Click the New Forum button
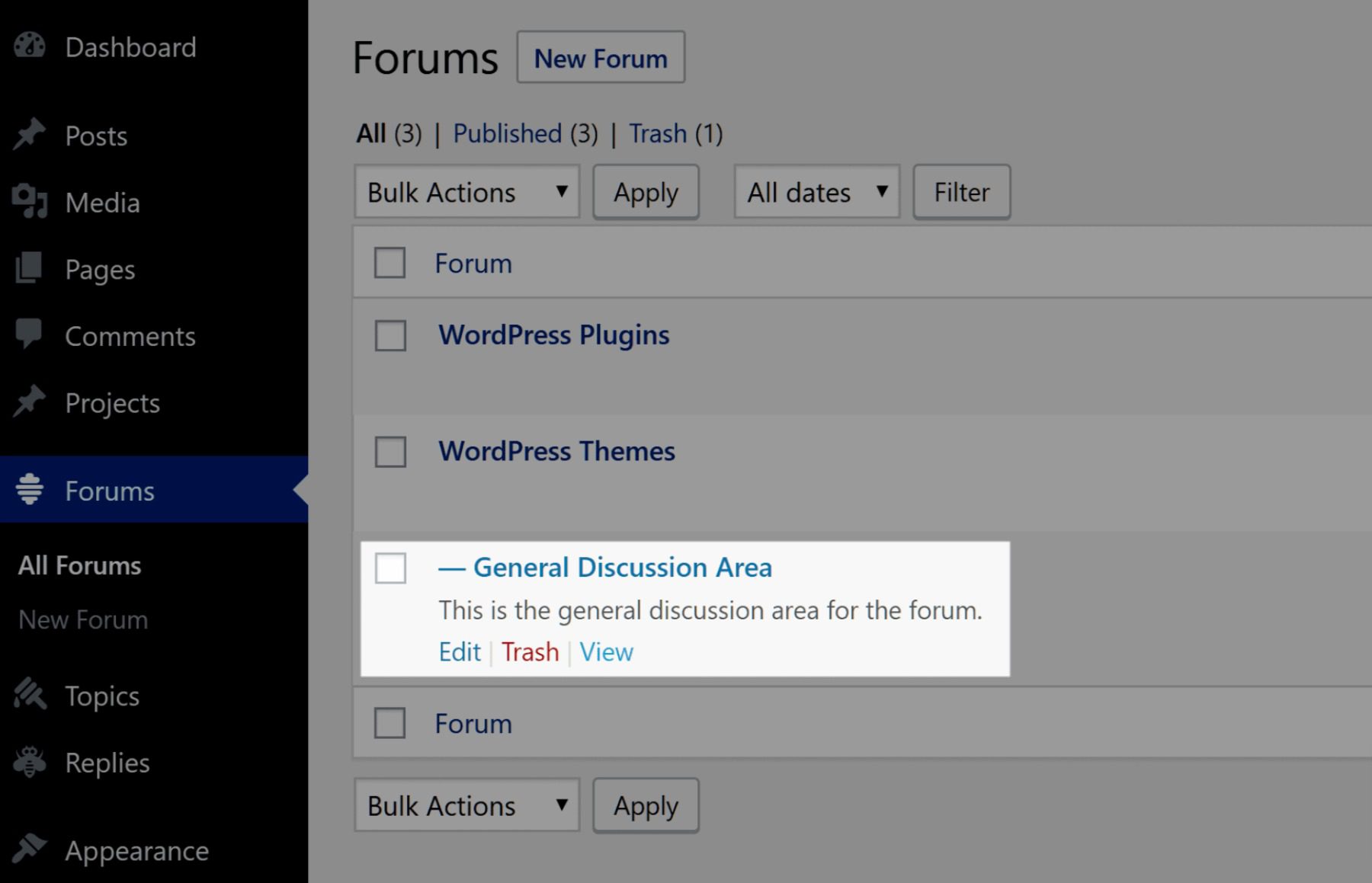Screen dimensions: 1372x883 coord(600,58)
